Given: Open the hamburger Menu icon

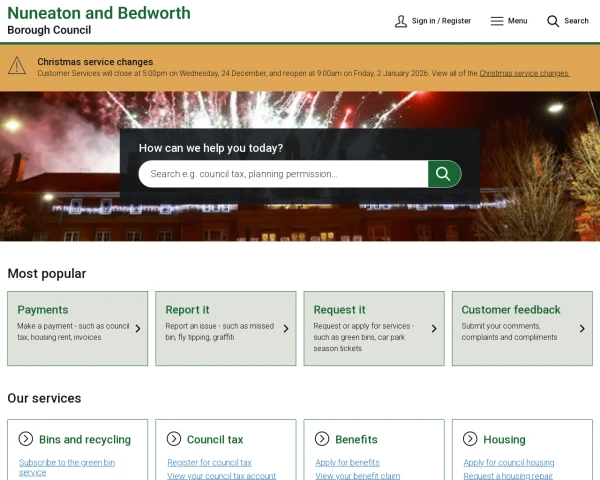Looking at the screenshot, I should [x=497, y=21].
